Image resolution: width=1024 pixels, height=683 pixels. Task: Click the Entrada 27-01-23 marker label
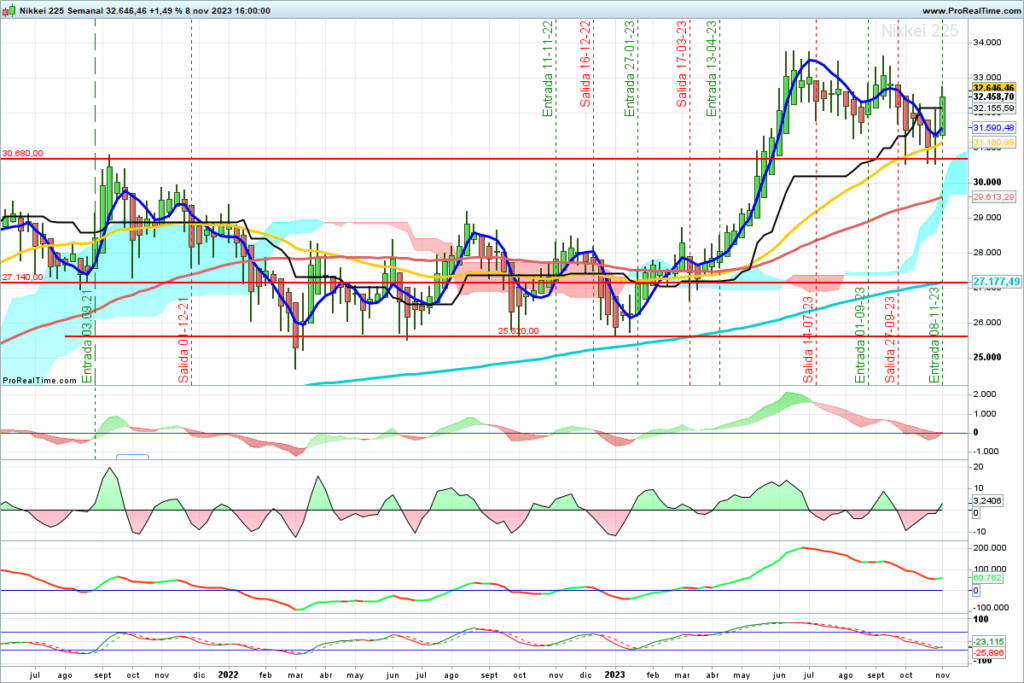[630, 69]
